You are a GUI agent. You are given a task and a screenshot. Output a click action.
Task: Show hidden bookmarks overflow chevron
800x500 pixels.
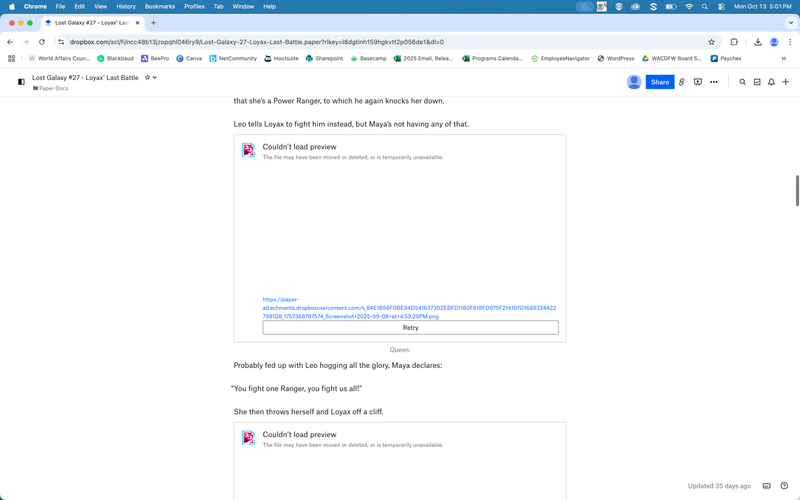tap(783, 58)
